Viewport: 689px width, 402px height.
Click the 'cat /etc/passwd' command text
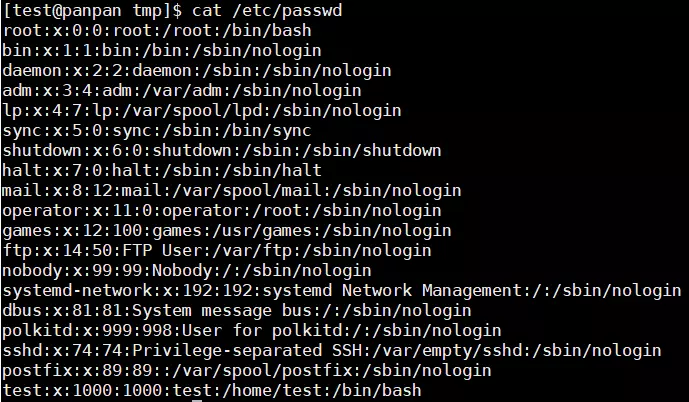pos(267,11)
